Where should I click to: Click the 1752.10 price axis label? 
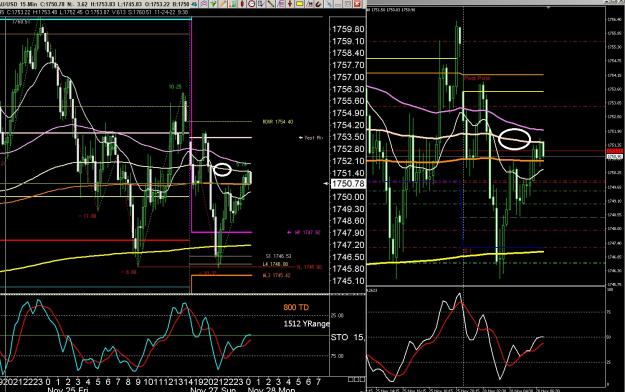[348, 161]
